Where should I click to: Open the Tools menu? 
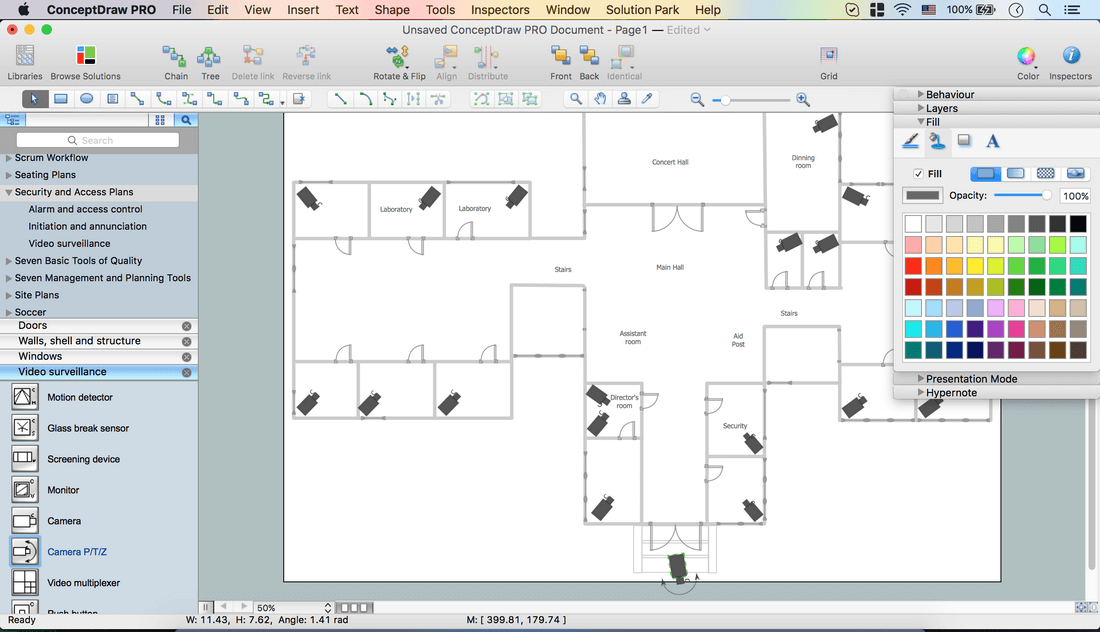[441, 10]
